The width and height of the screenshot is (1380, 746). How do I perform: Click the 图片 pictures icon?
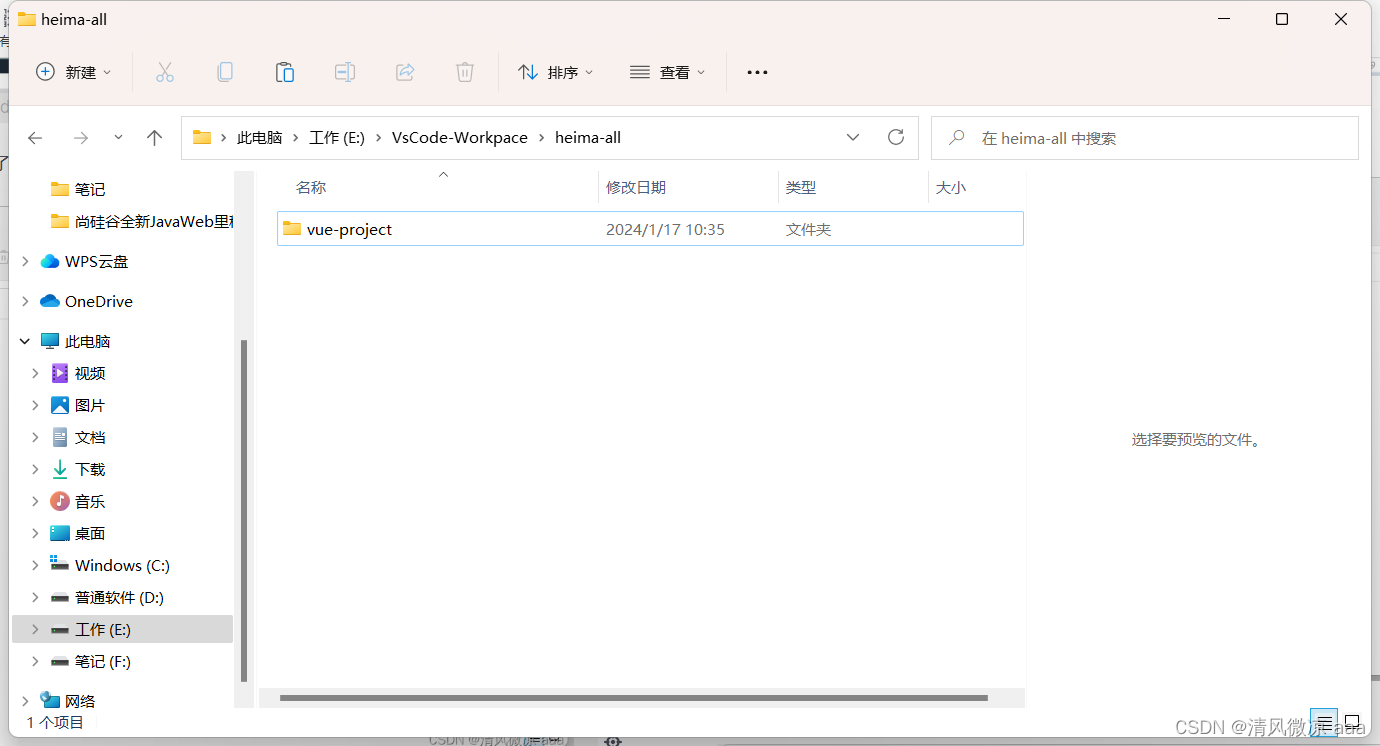click(60, 405)
